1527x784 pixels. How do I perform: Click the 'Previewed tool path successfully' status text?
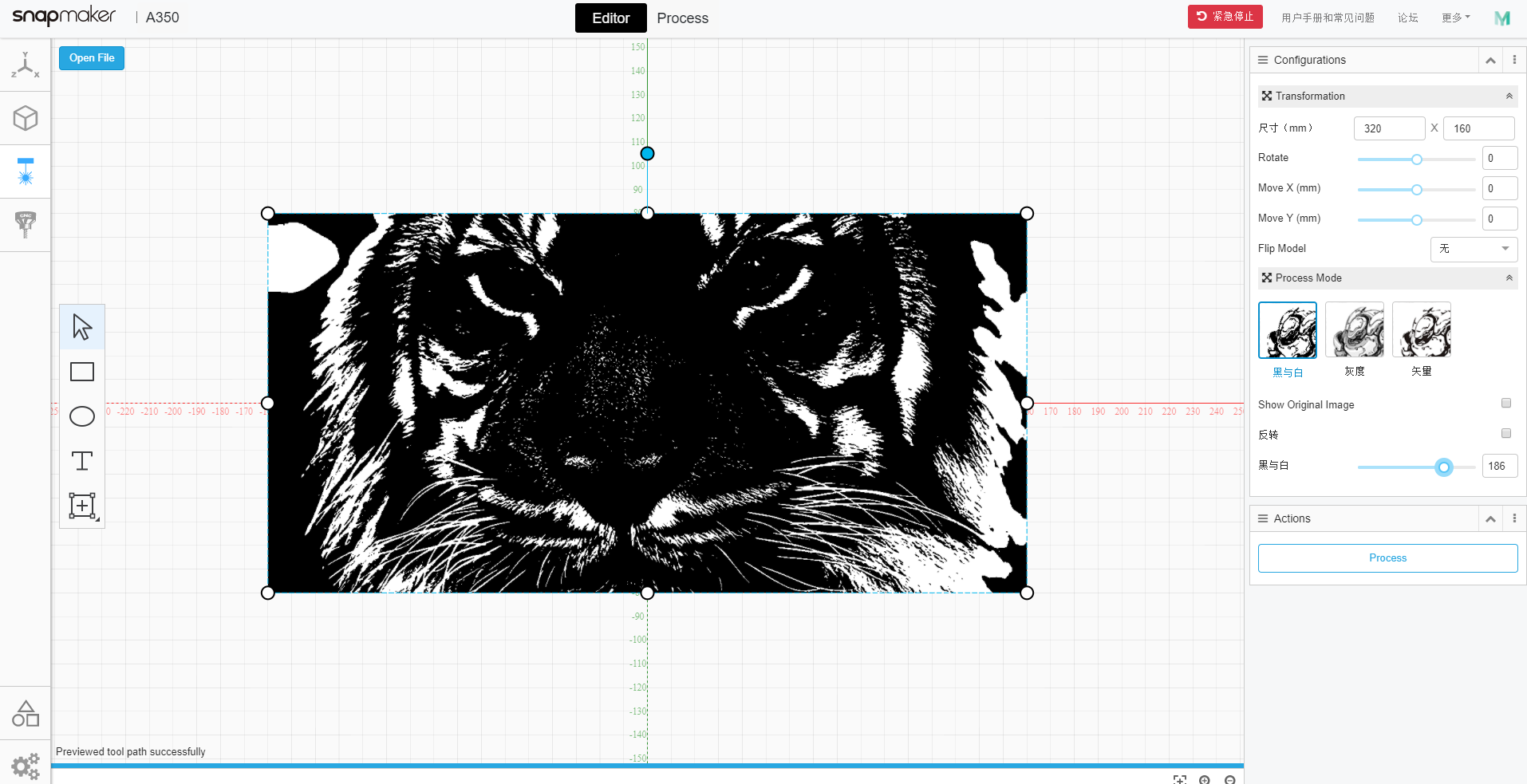point(131,751)
